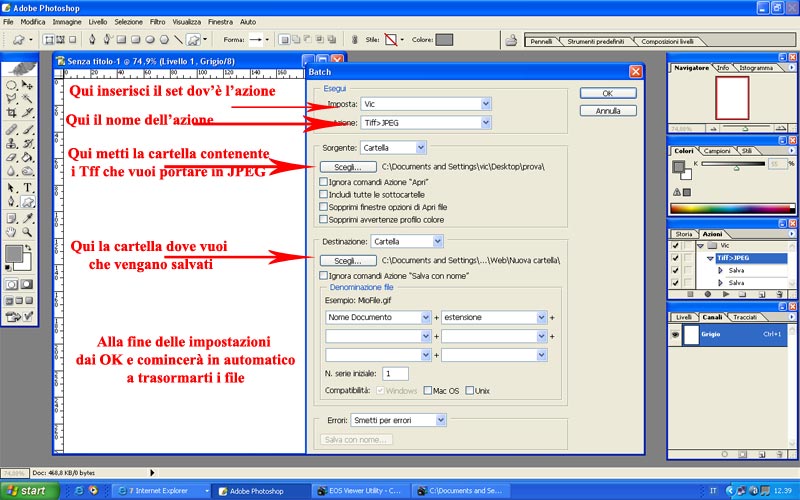The height and width of the screenshot is (500, 800).
Task: Open the Filtro menu
Action: pos(157,21)
